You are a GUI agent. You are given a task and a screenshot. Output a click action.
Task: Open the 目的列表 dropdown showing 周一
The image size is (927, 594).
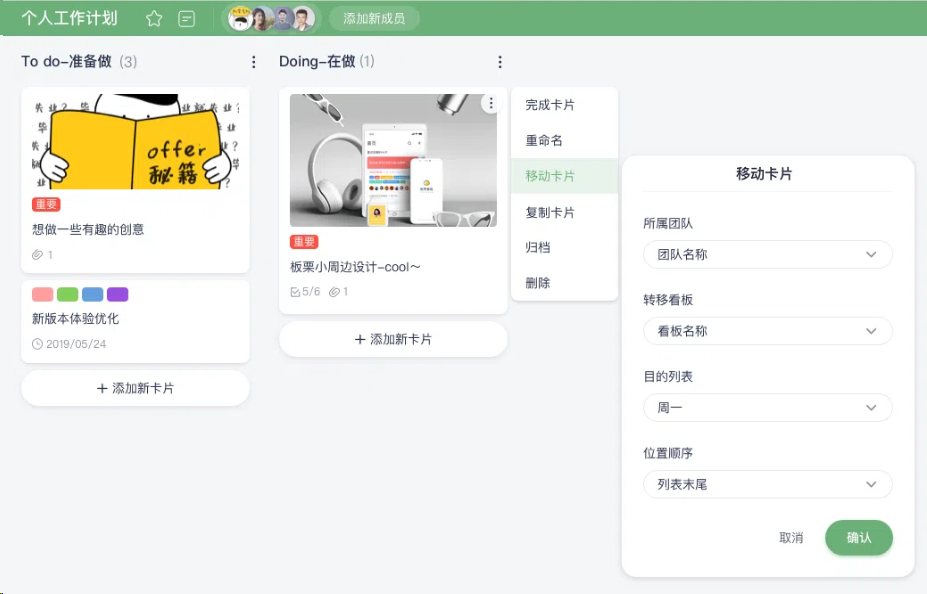(767, 408)
